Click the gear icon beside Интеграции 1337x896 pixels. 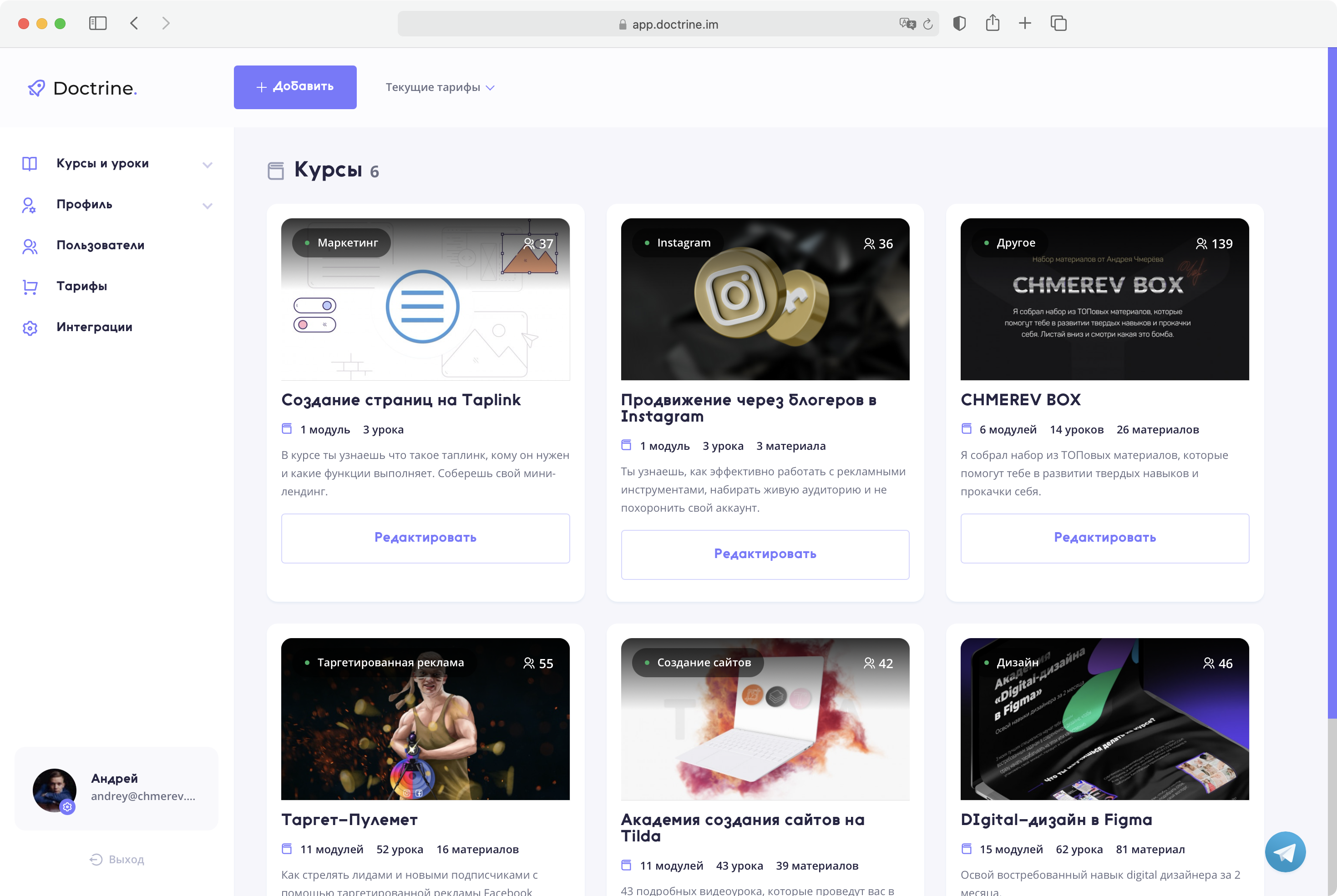30,328
